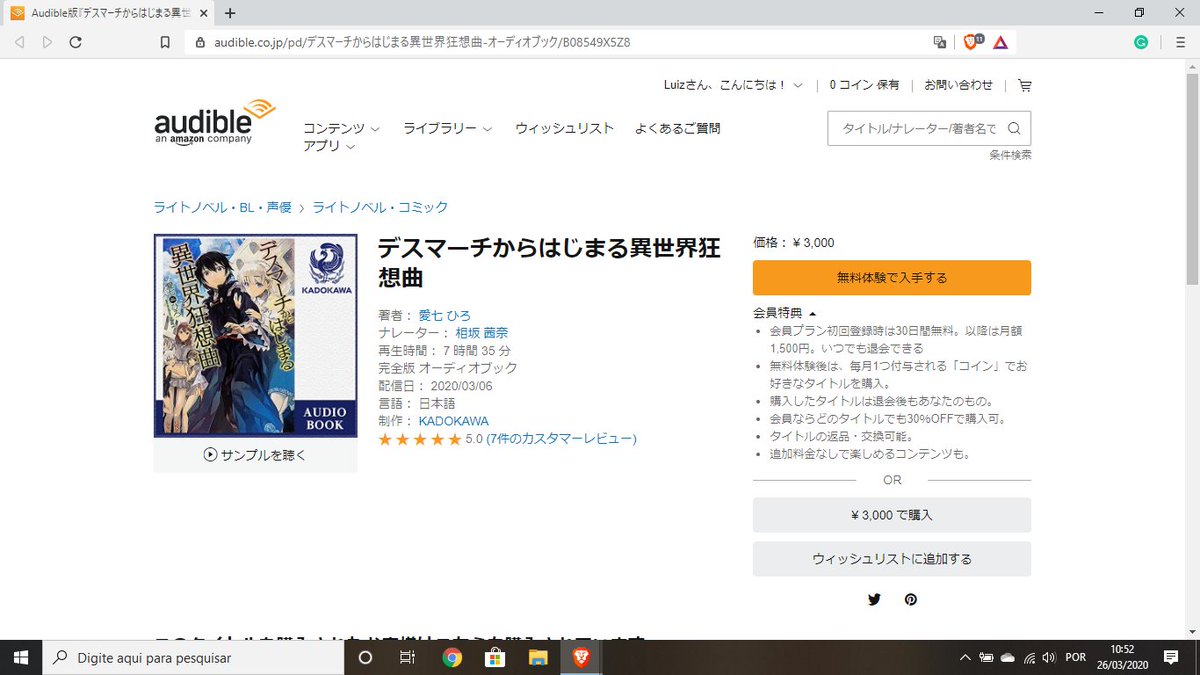Image resolution: width=1200 pixels, height=675 pixels.
Task: Click ￥3,000 で購入 button
Action: click(x=892, y=515)
